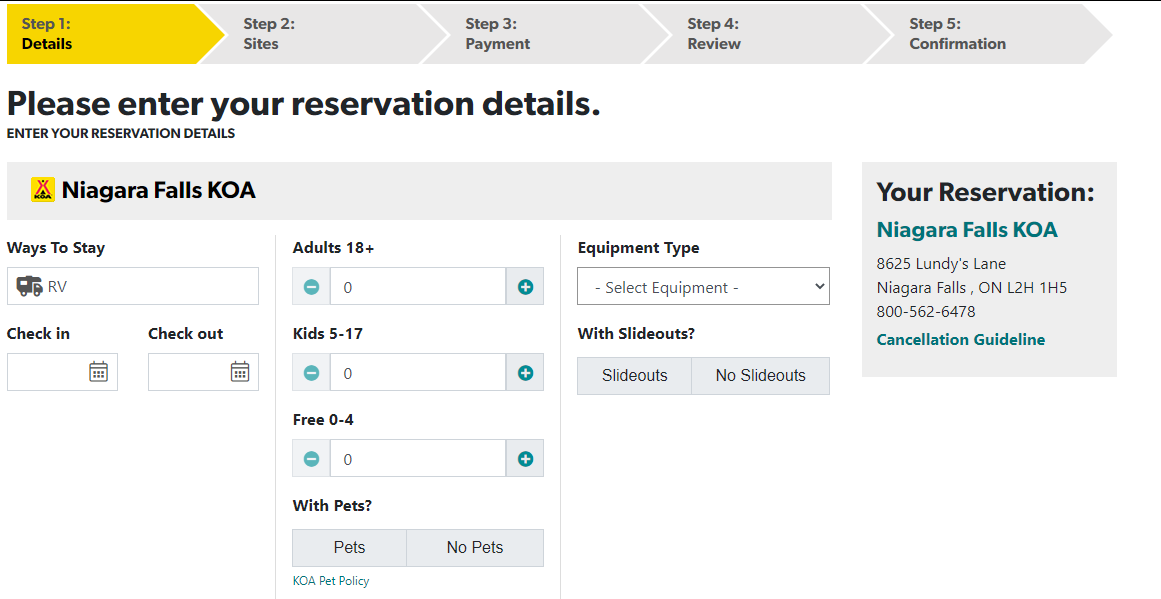1161x599 pixels.
Task: Open the Select Equipment dropdown
Action: pyautogui.click(x=703, y=287)
